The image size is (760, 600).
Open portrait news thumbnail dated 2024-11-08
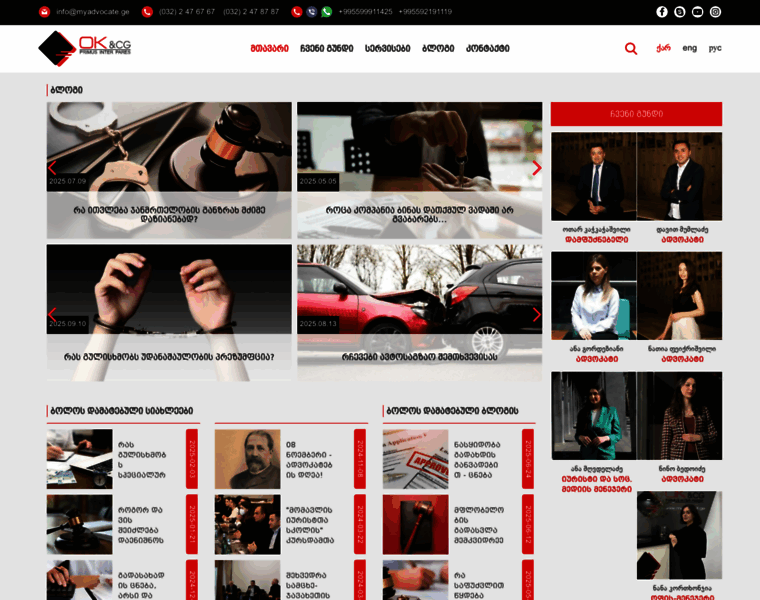point(248,459)
